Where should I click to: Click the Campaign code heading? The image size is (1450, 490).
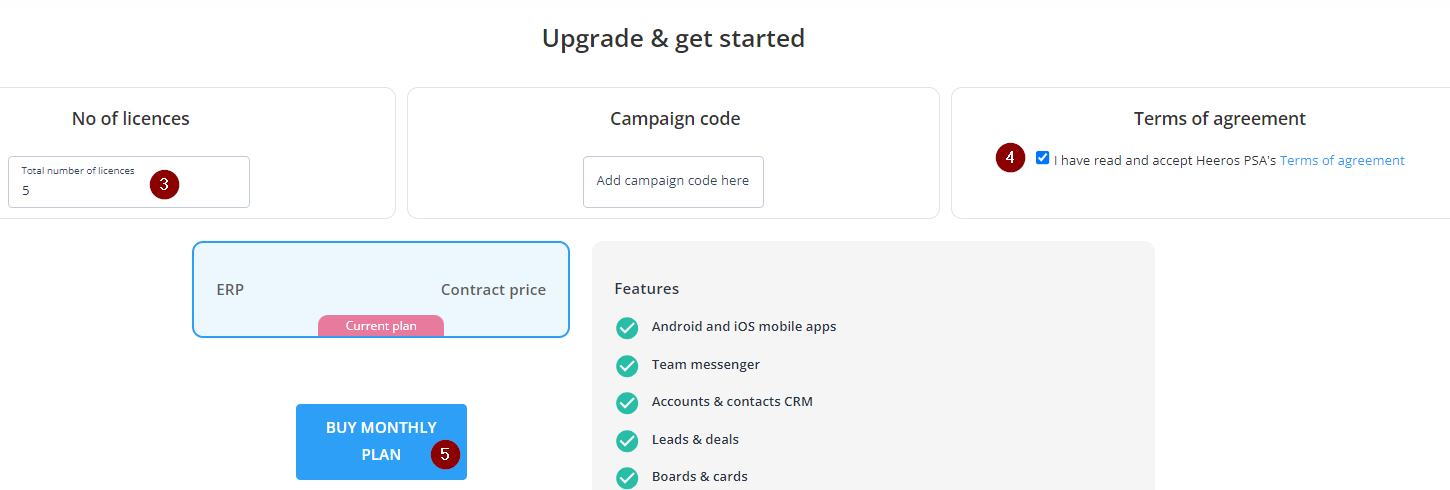(x=675, y=119)
